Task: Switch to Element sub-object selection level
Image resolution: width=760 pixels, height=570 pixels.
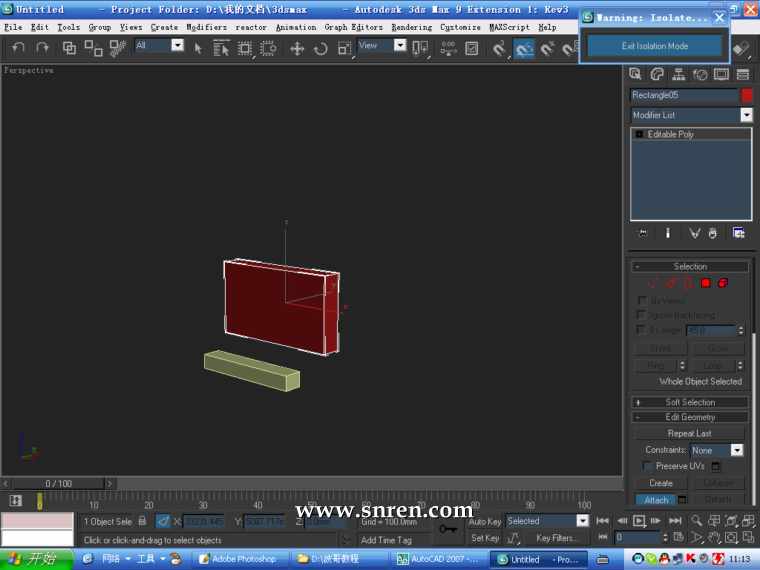Action: [722, 283]
